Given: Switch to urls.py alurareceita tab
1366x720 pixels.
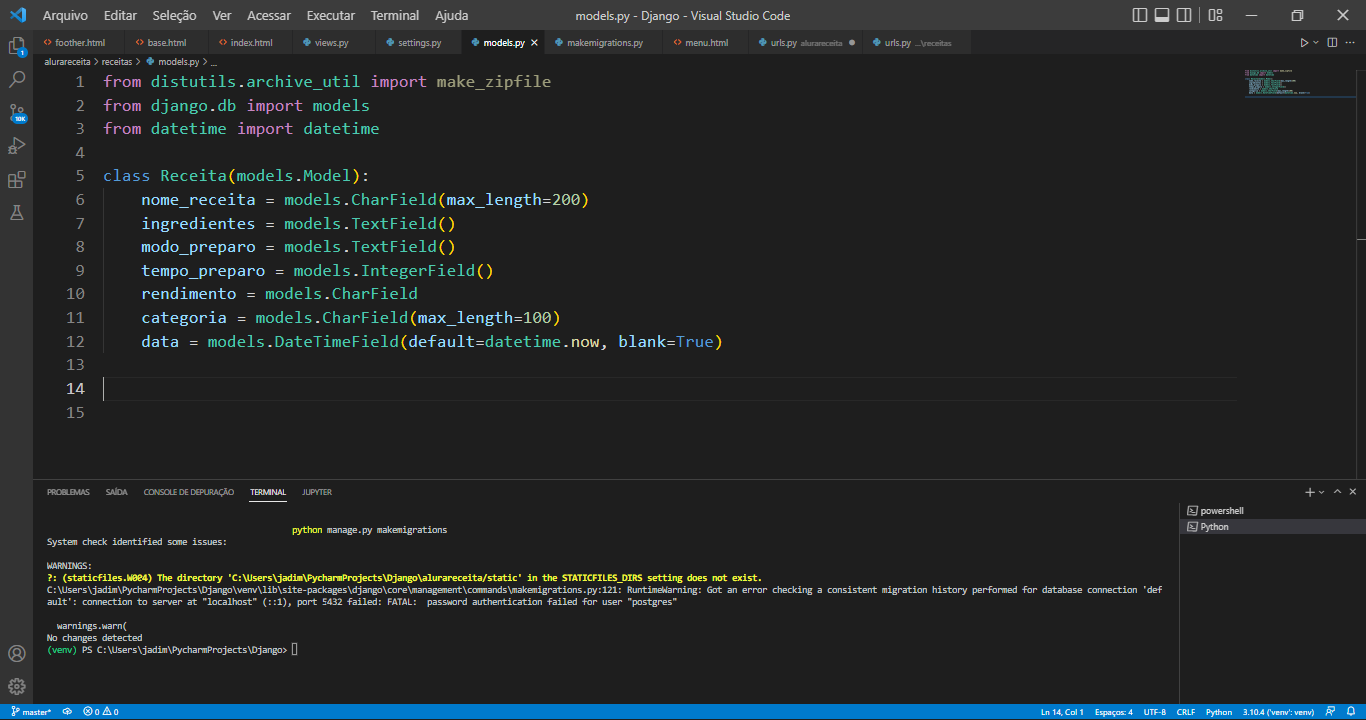Looking at the screenshot, I should [x=806, y=43].
